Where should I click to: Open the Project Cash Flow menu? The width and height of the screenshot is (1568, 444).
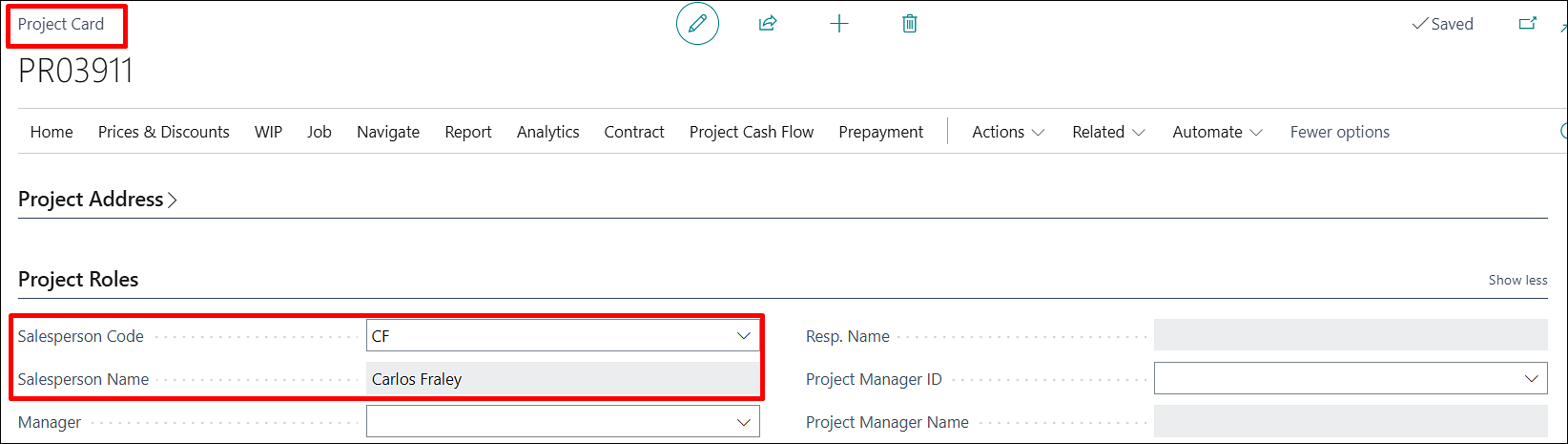tap(752, 132)
